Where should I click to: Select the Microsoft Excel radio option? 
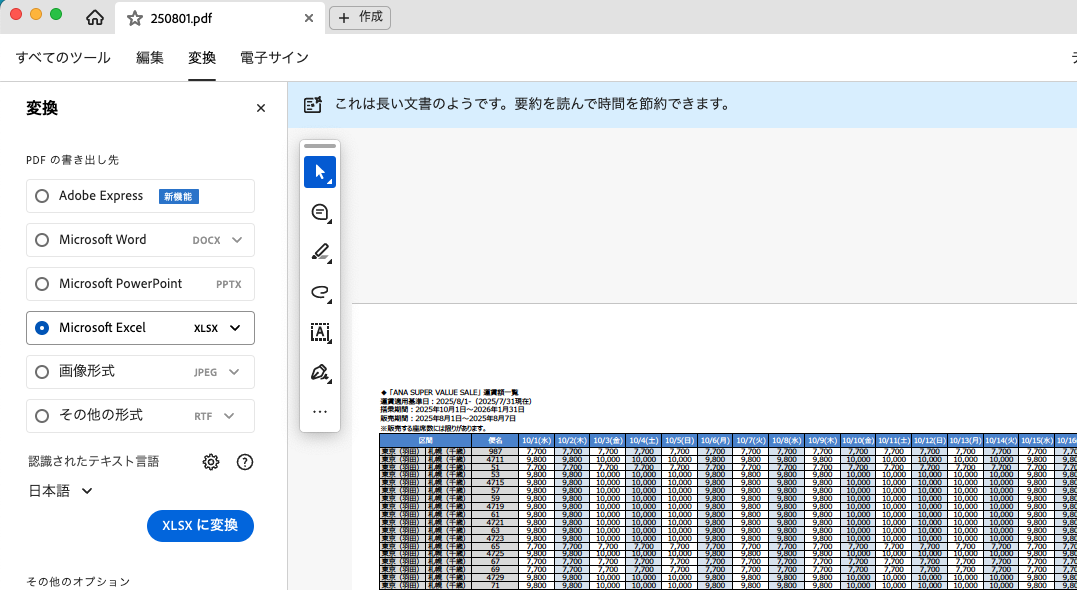pos(42,328)
